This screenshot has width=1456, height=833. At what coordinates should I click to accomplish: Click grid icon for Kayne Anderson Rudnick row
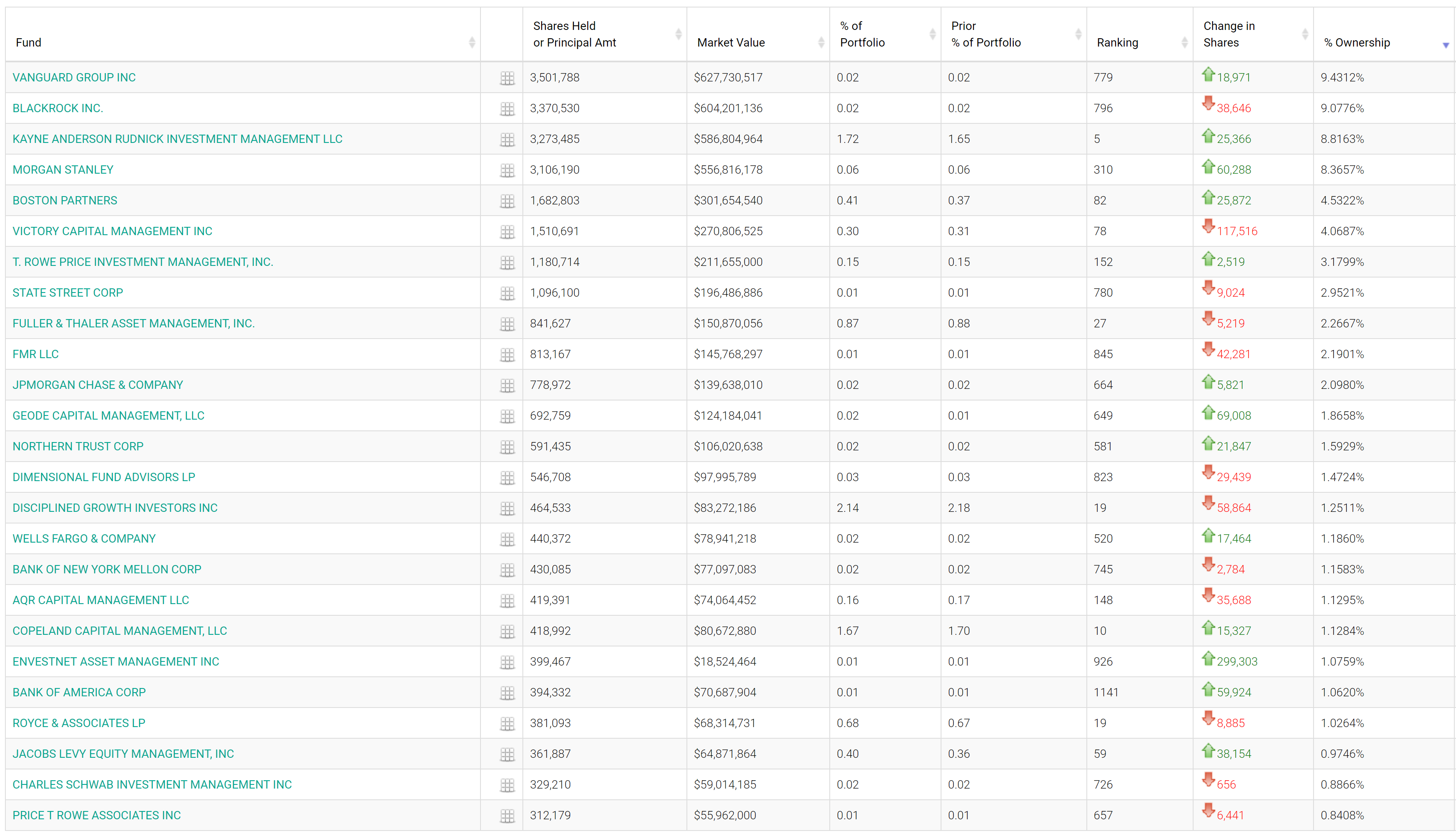point(507,140)
